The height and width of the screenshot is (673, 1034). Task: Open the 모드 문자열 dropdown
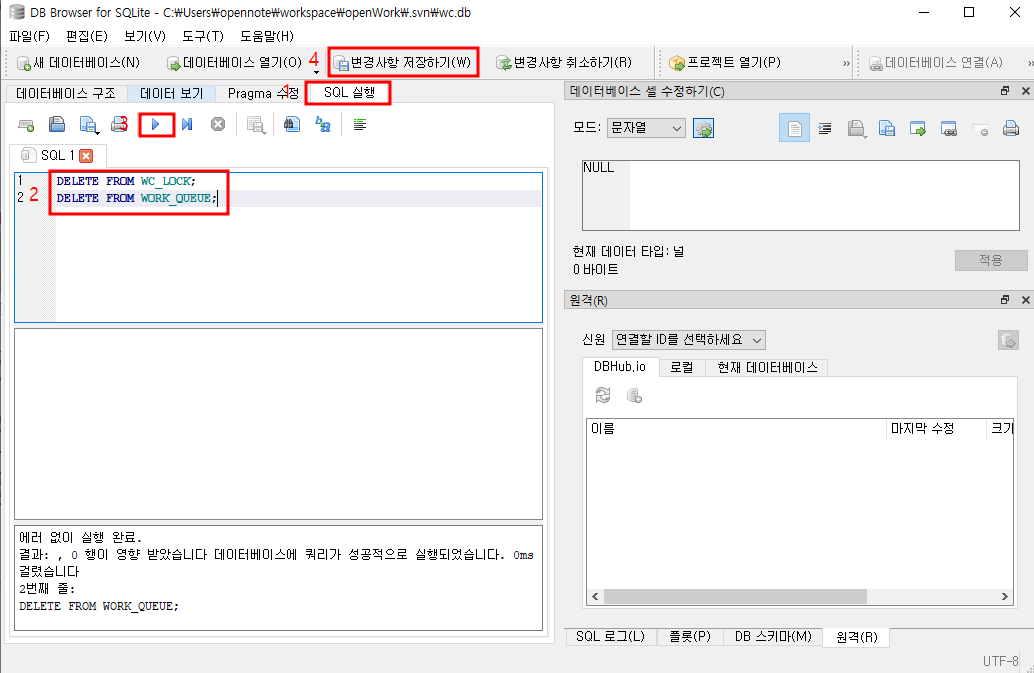646,128
